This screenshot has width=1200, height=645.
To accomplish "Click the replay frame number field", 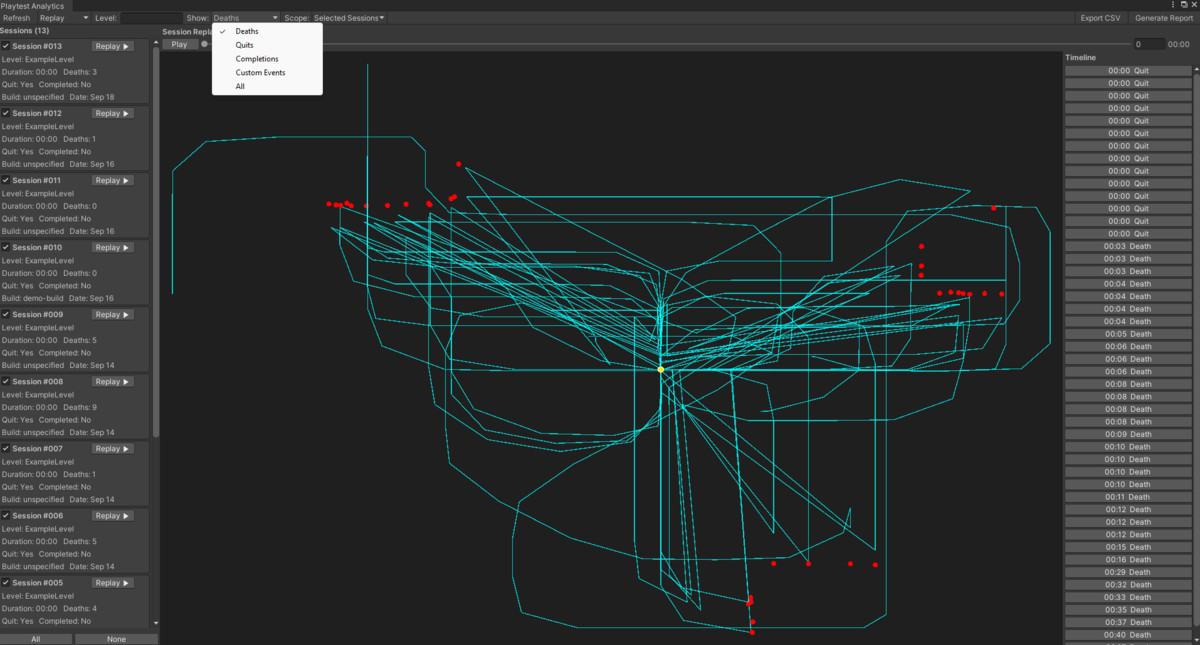I will (x=1149, y=44).
